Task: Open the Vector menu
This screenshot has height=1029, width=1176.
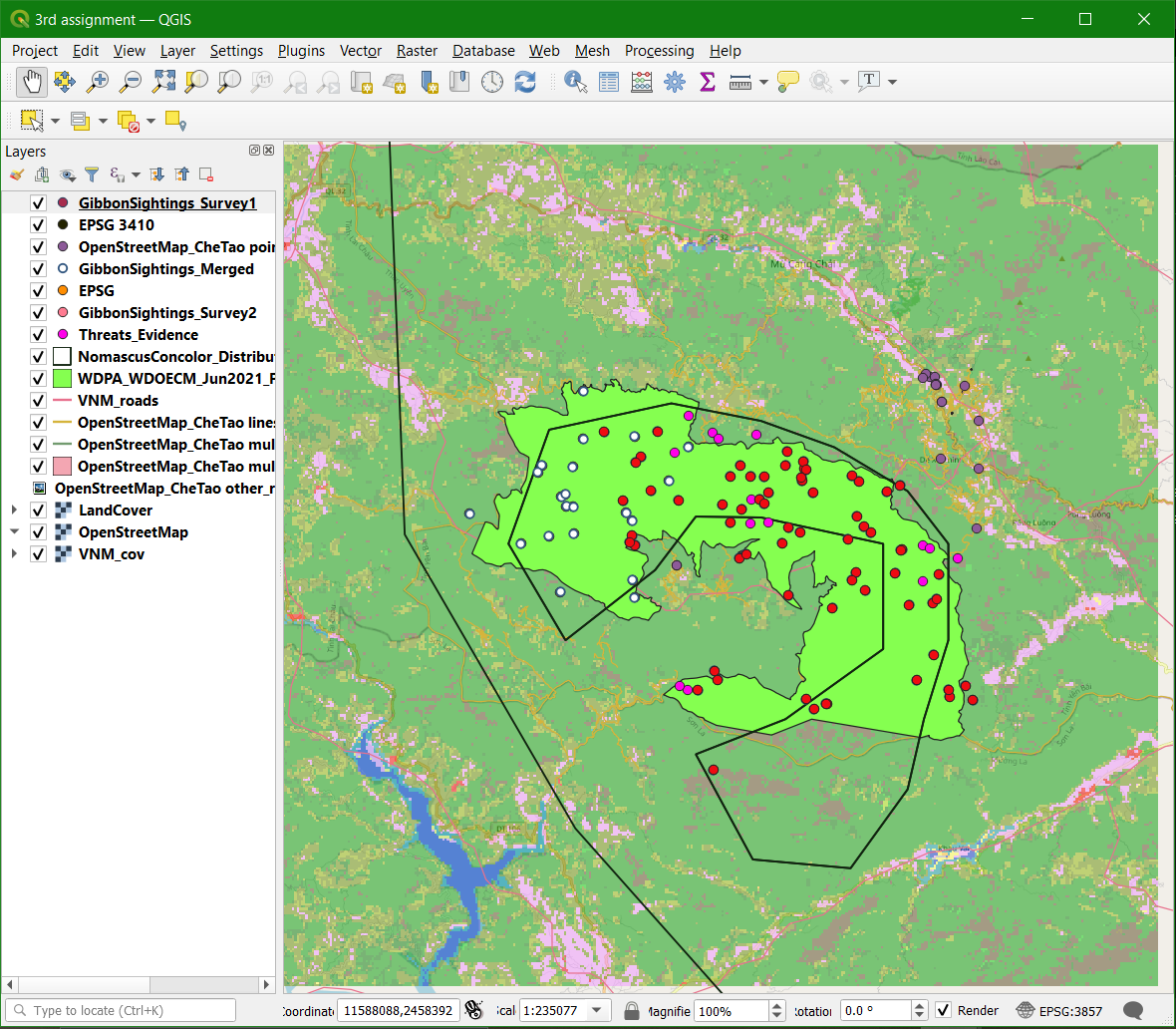Action: [360, 51]
